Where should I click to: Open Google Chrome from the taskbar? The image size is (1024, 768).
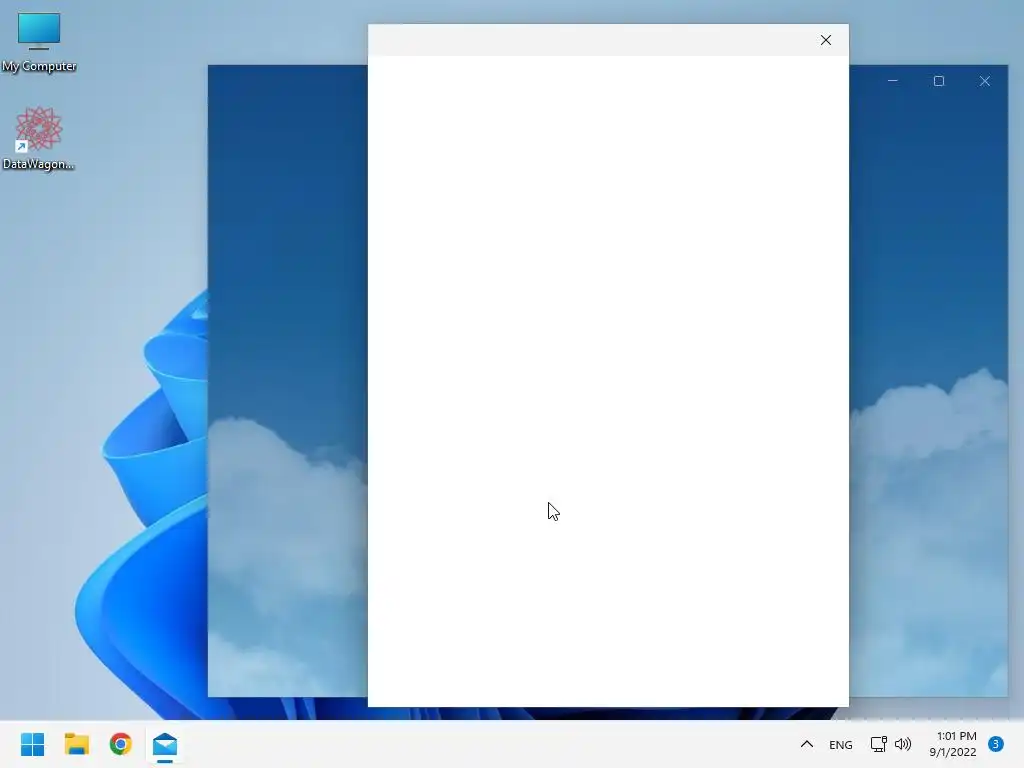(x=120, y=744)
